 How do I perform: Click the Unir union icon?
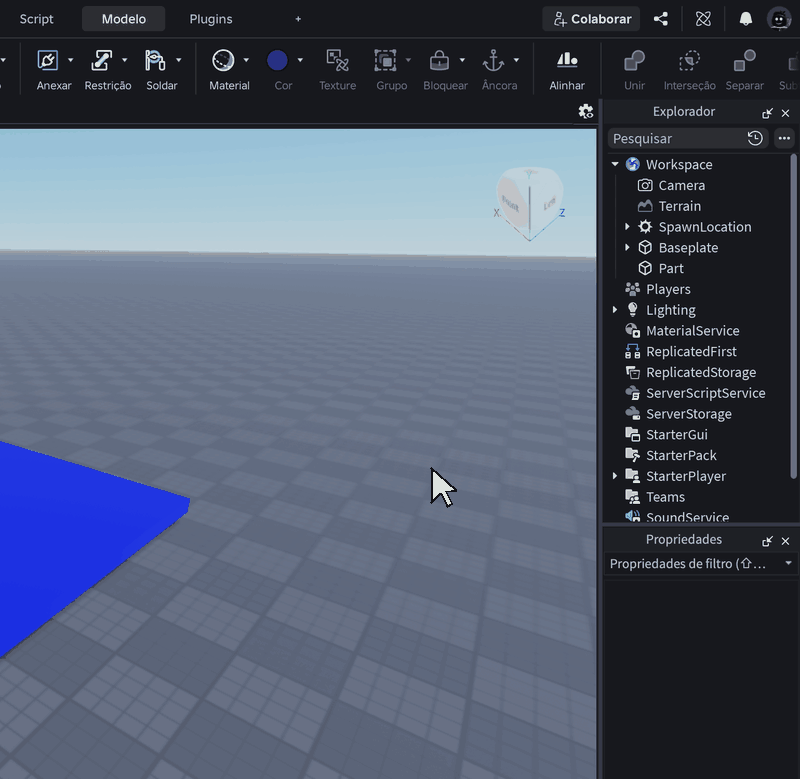634,61
